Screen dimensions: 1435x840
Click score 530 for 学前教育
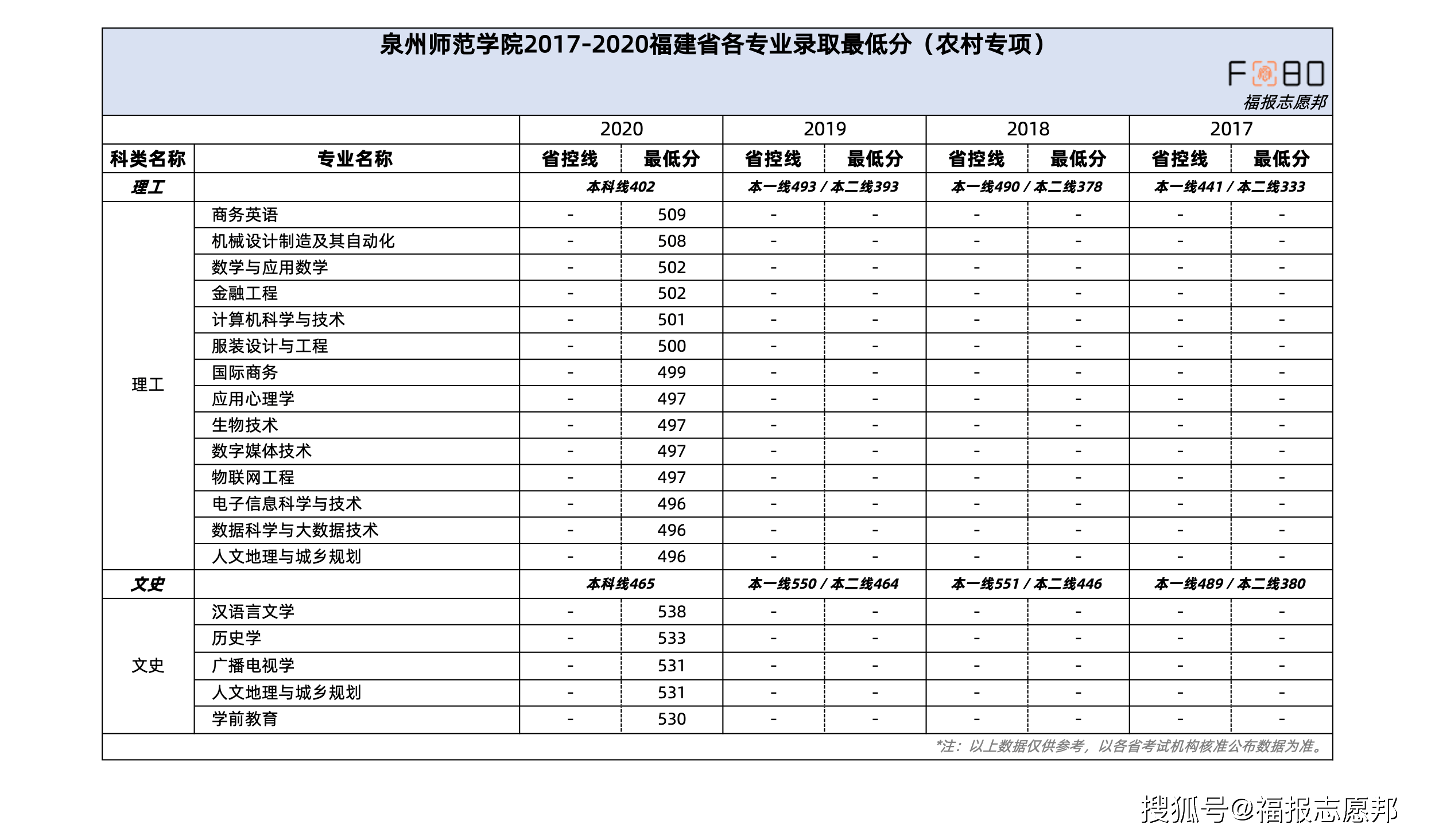(x=672, y=719)
